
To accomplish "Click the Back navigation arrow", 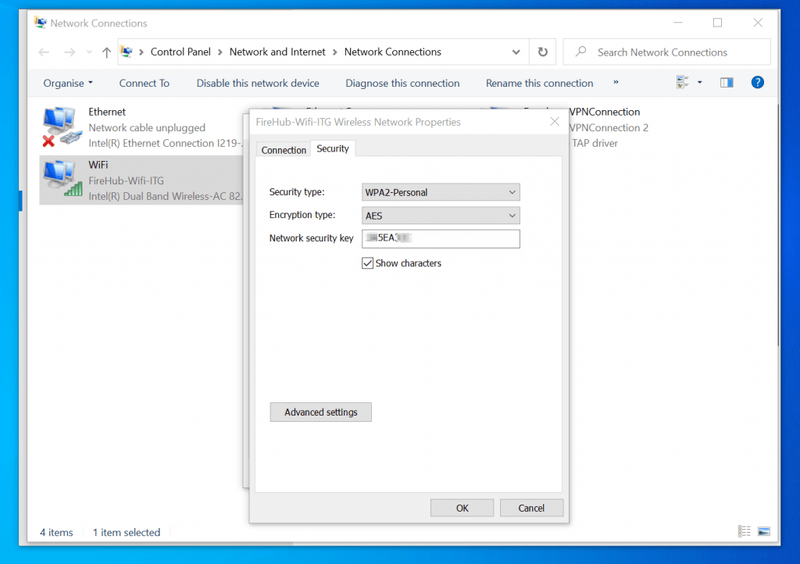I will (x=44, y=52).
